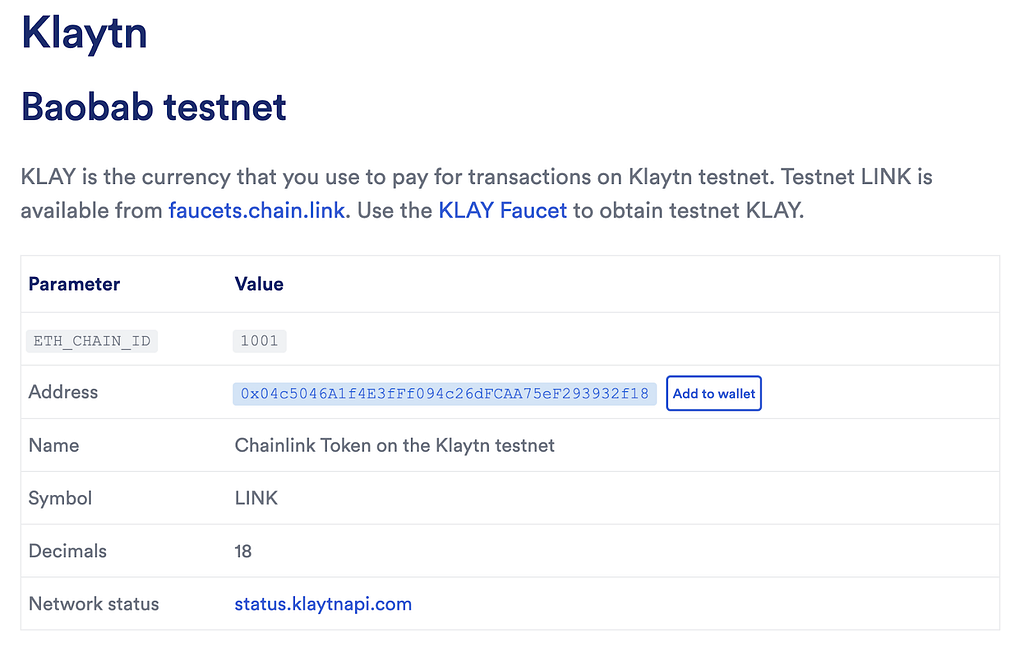The width and height of the screenshot is (1024, 655).
Task: Click the Klaytn page heading
Action: tap(84, 32)
